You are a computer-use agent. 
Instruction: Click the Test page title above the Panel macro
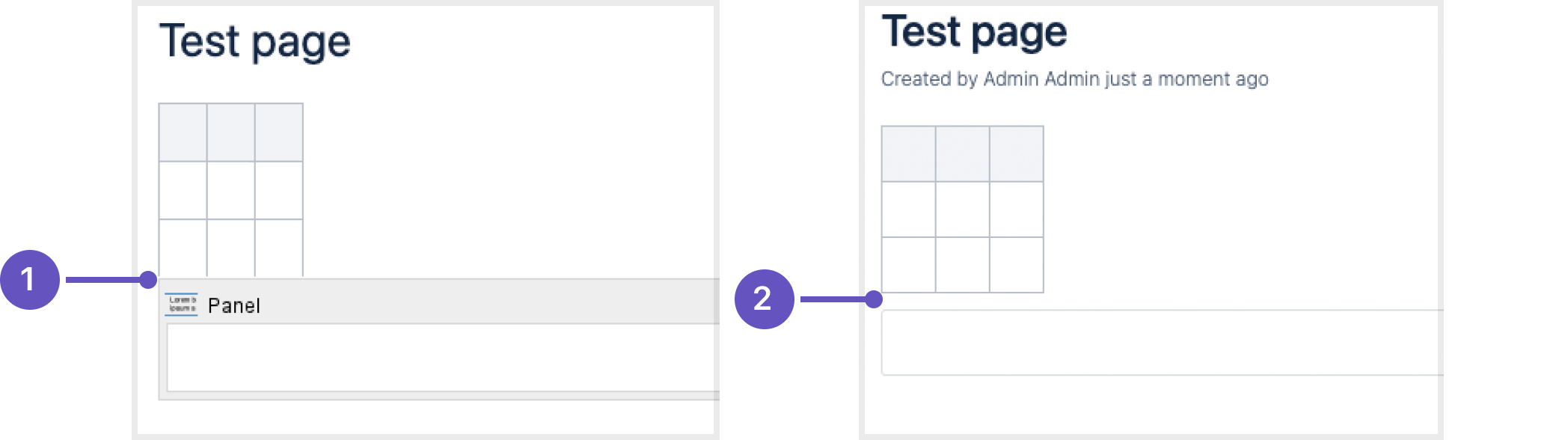click(255, 42)
